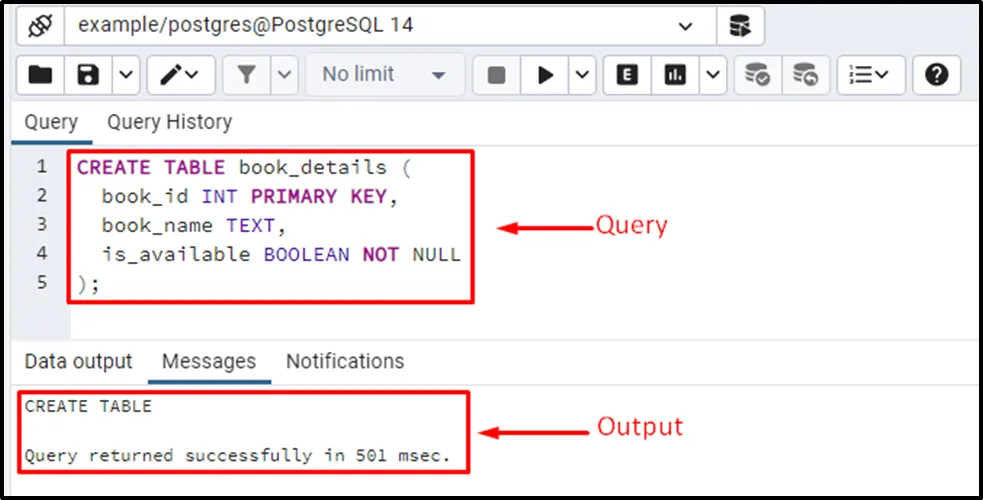Click the Explain (E) button
The image size is (983, 500).
627,75
